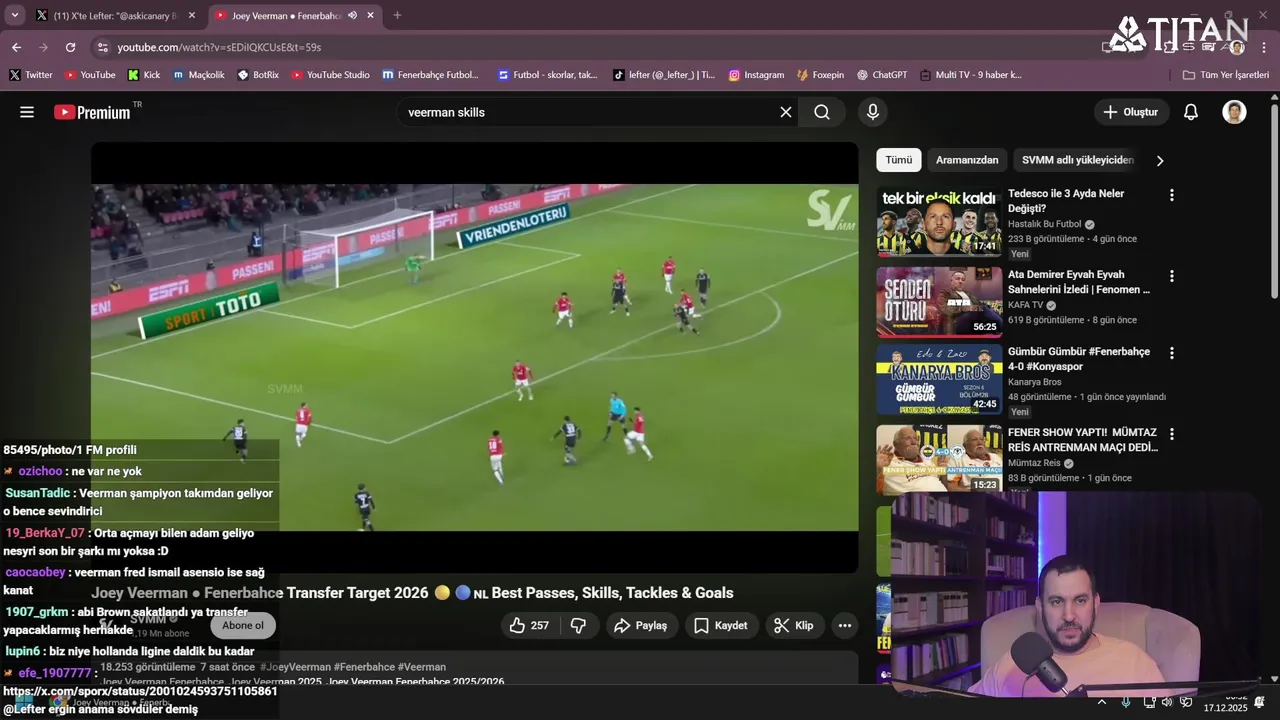
Task: Create a clip using Klip button
Action: [794, 625]
